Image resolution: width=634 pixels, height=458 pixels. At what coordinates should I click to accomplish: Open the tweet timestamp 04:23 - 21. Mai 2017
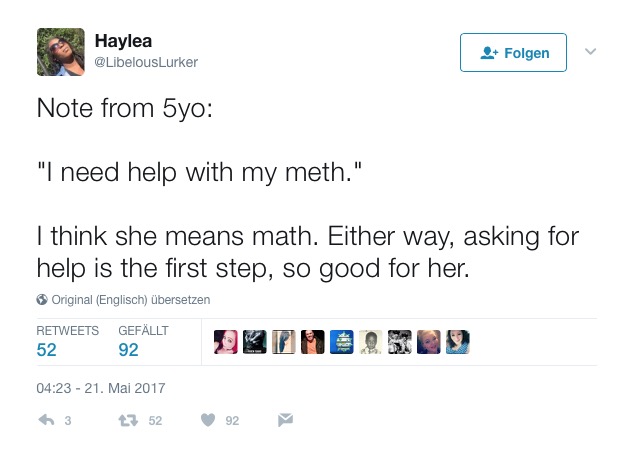coord(100,388)
